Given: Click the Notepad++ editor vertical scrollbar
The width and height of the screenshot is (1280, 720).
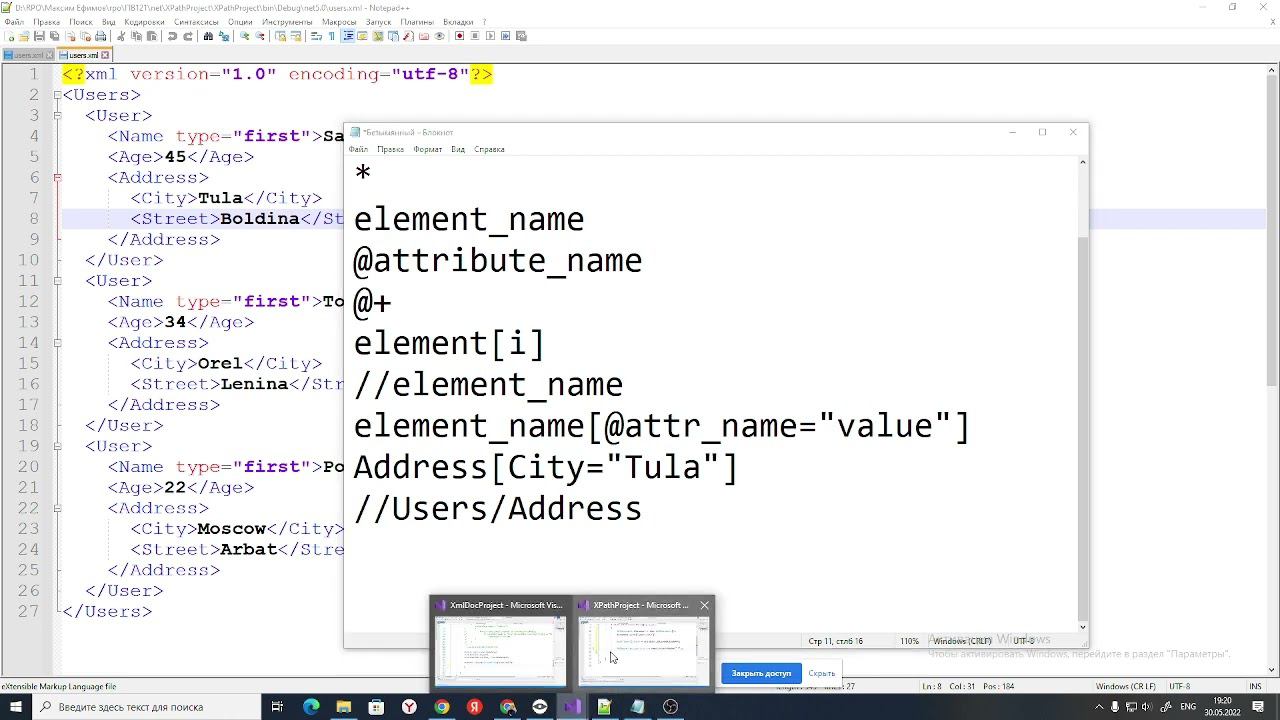Looking at the screenshot, I should [x=1273, y=372].
